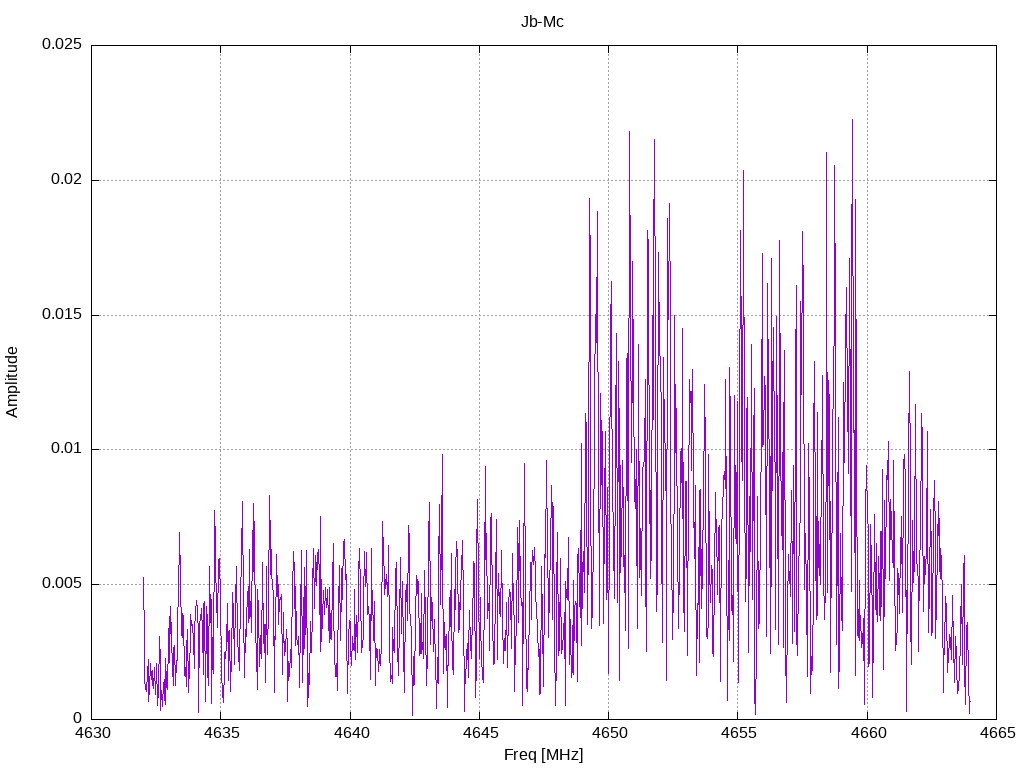1024x768 pixels.
Task: Click the x-axis tick label 4640
Action: (x=351, y=733)
